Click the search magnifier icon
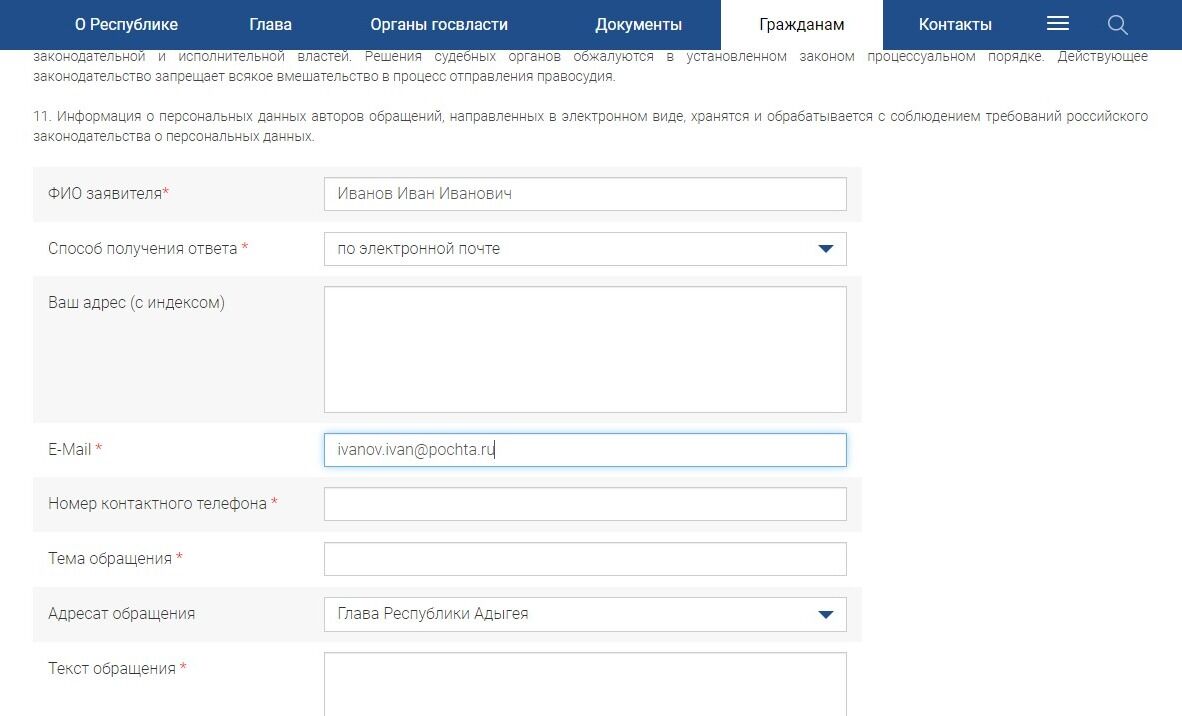 click(x=1117, y=25)
